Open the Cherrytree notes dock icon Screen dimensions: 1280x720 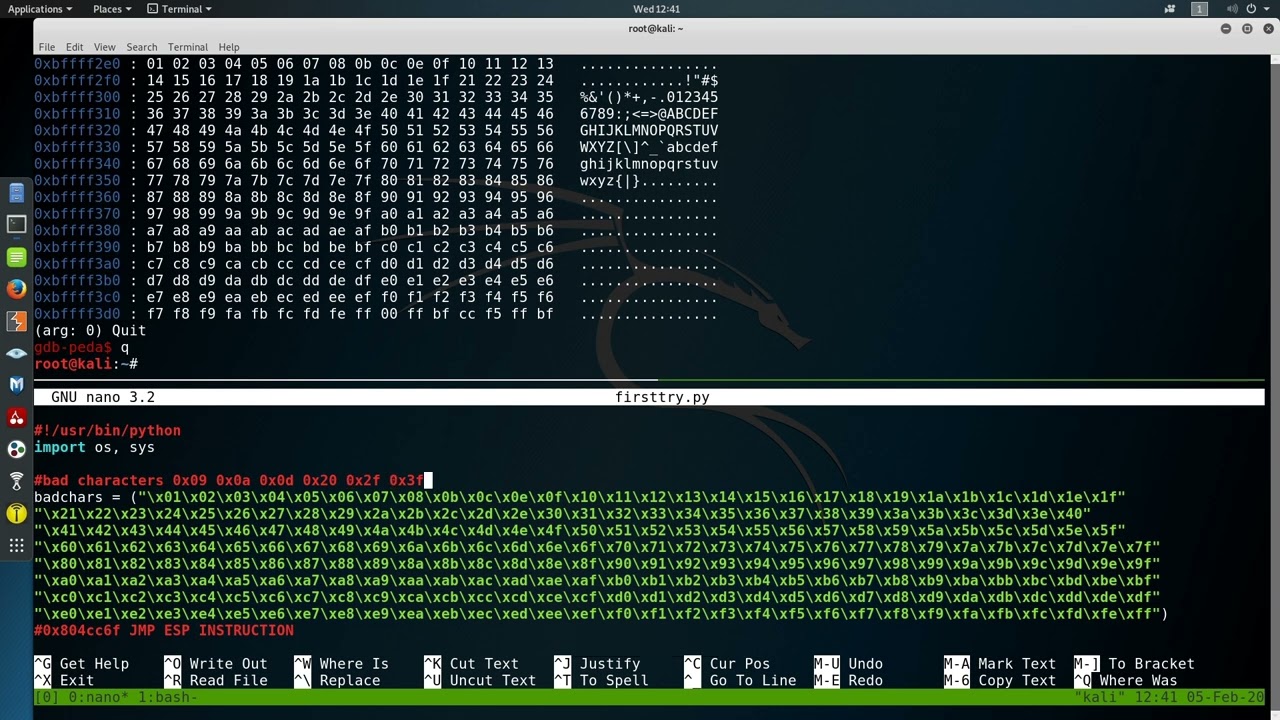coord(16,417)
